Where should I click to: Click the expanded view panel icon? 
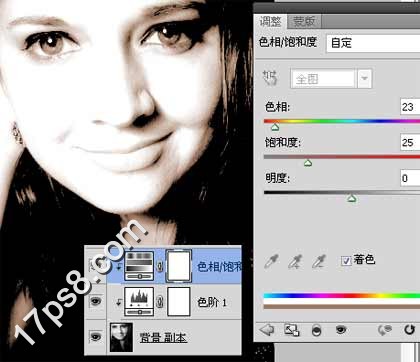coord(291,330)
